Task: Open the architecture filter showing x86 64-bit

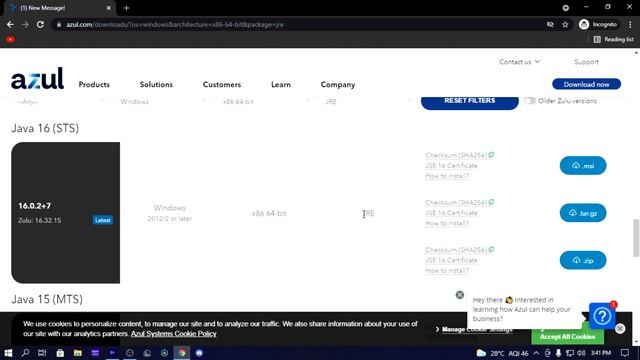Action: click(266, 101)
